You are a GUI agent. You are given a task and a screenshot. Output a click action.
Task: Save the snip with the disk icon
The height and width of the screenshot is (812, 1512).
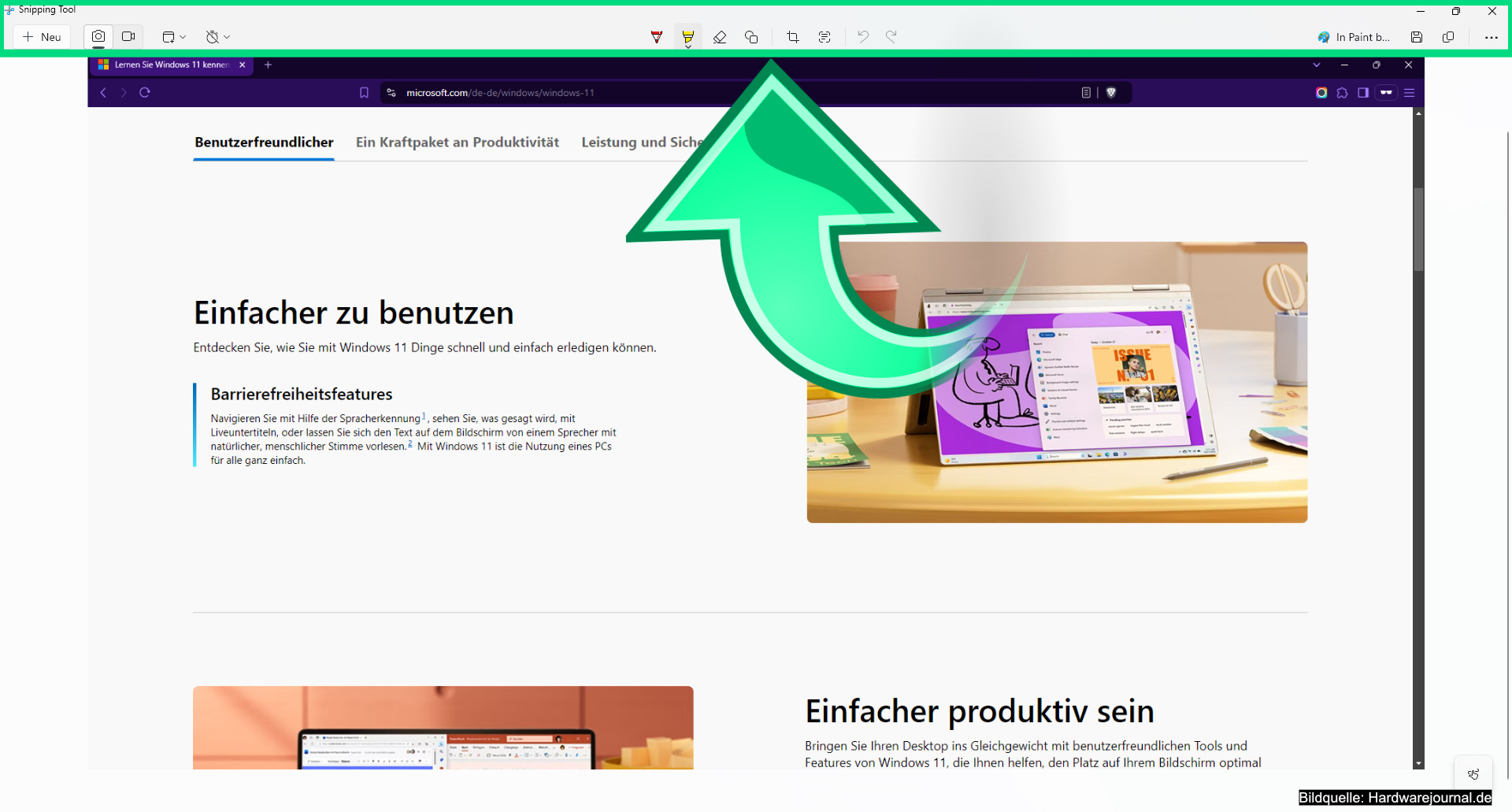(x=1417, y=37)
